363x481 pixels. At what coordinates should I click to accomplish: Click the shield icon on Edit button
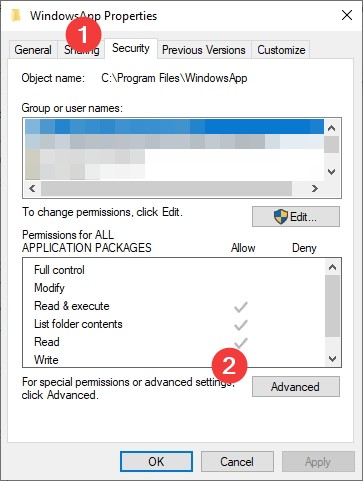coord(281,217)
